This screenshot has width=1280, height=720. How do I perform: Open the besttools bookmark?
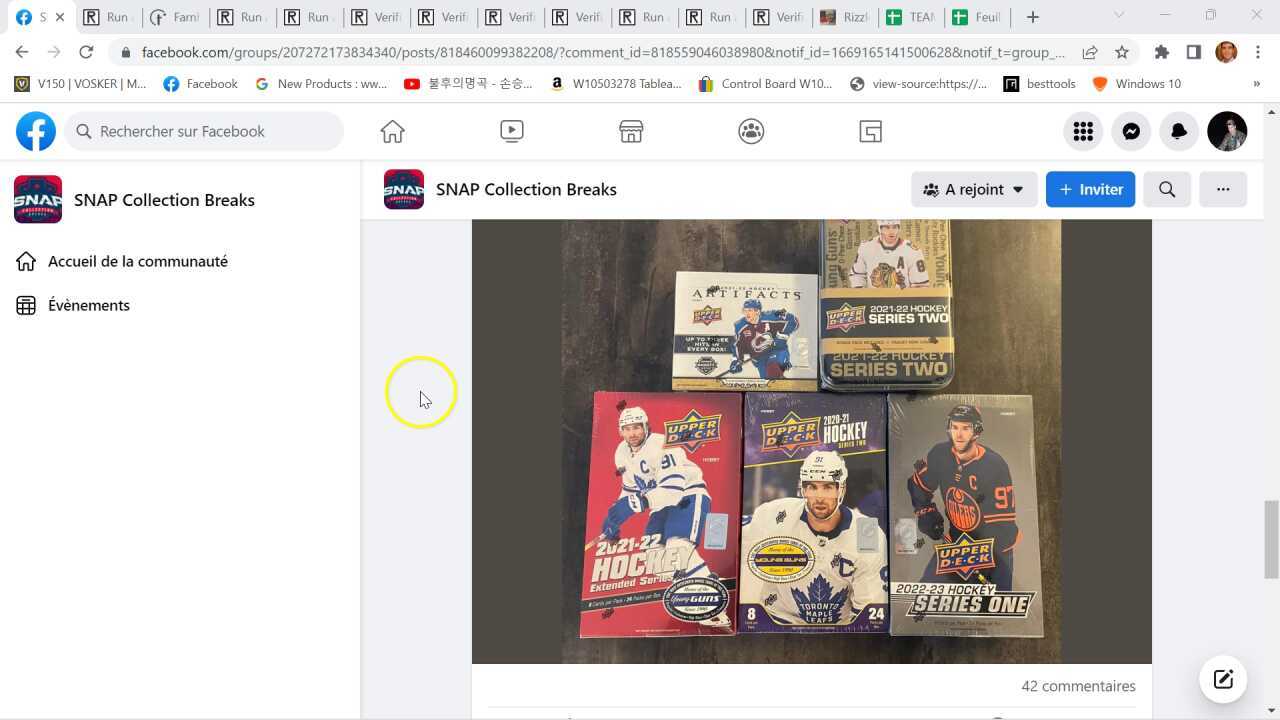coord(1039,84)
